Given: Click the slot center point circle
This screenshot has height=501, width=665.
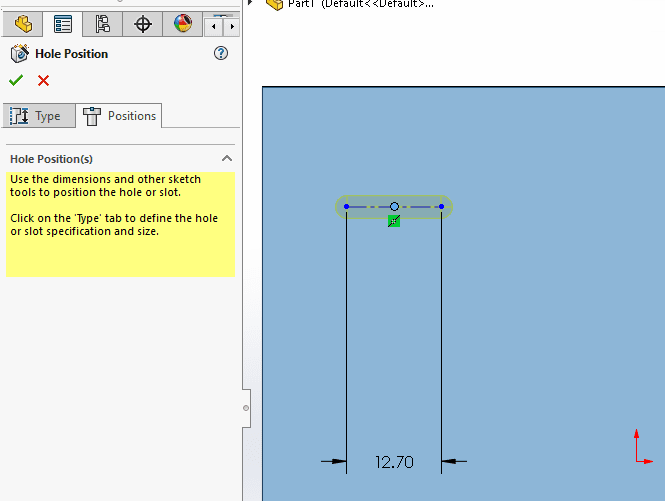Looking at the screenshot, I should pyautogui.click(x=394, y=207).
